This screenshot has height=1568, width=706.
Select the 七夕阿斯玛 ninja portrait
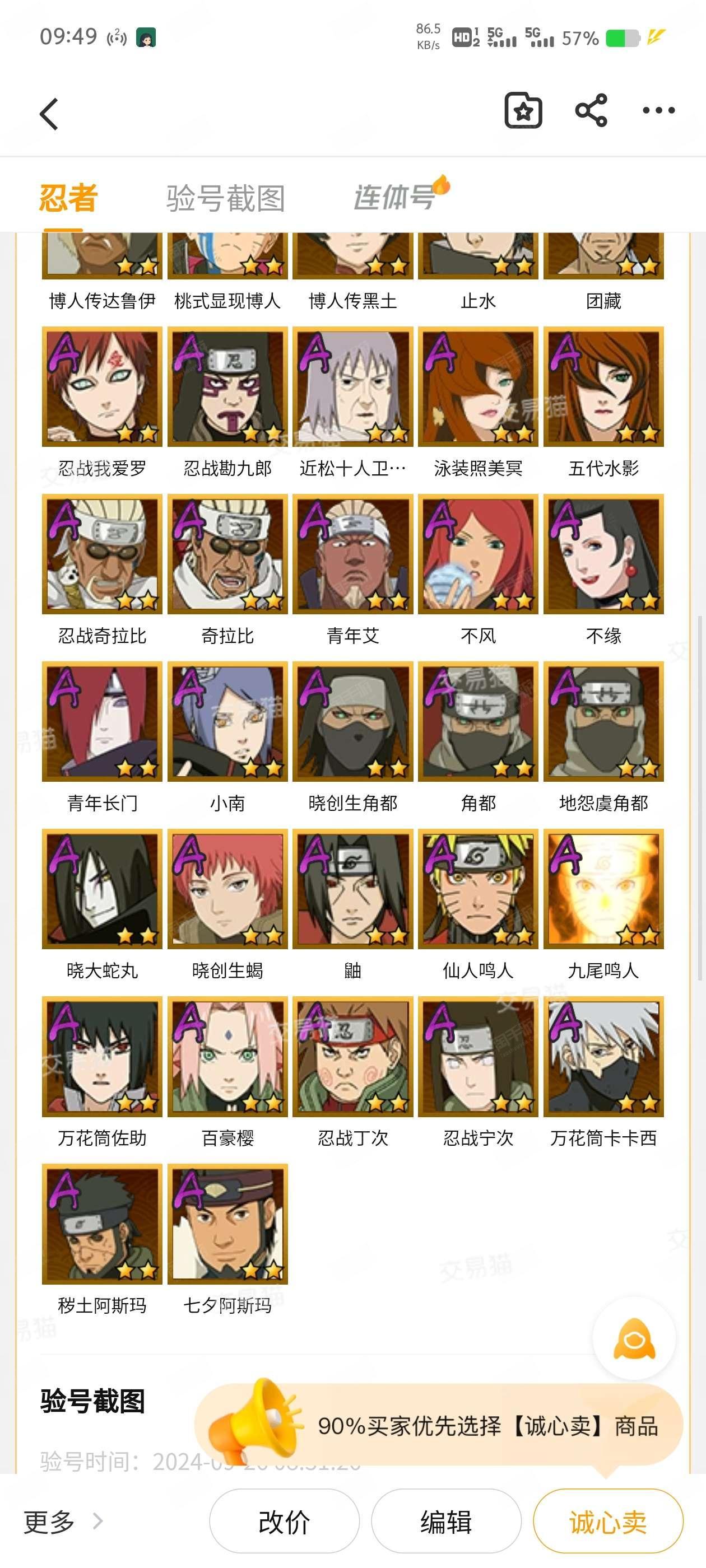click(x=228, y=1224)
